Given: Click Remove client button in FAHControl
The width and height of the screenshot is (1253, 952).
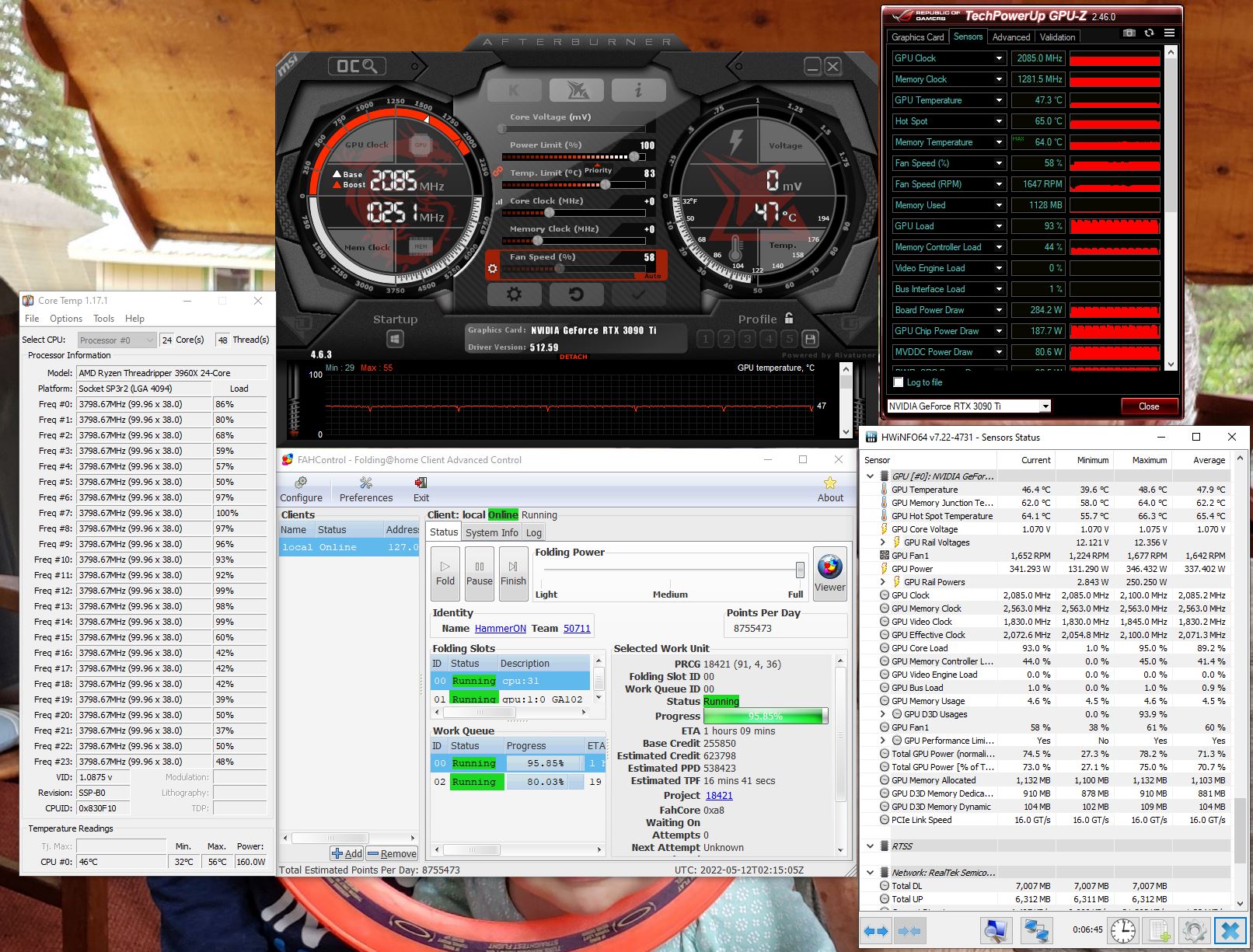Looking at the screenshot, I should click(x=393, y=853).
